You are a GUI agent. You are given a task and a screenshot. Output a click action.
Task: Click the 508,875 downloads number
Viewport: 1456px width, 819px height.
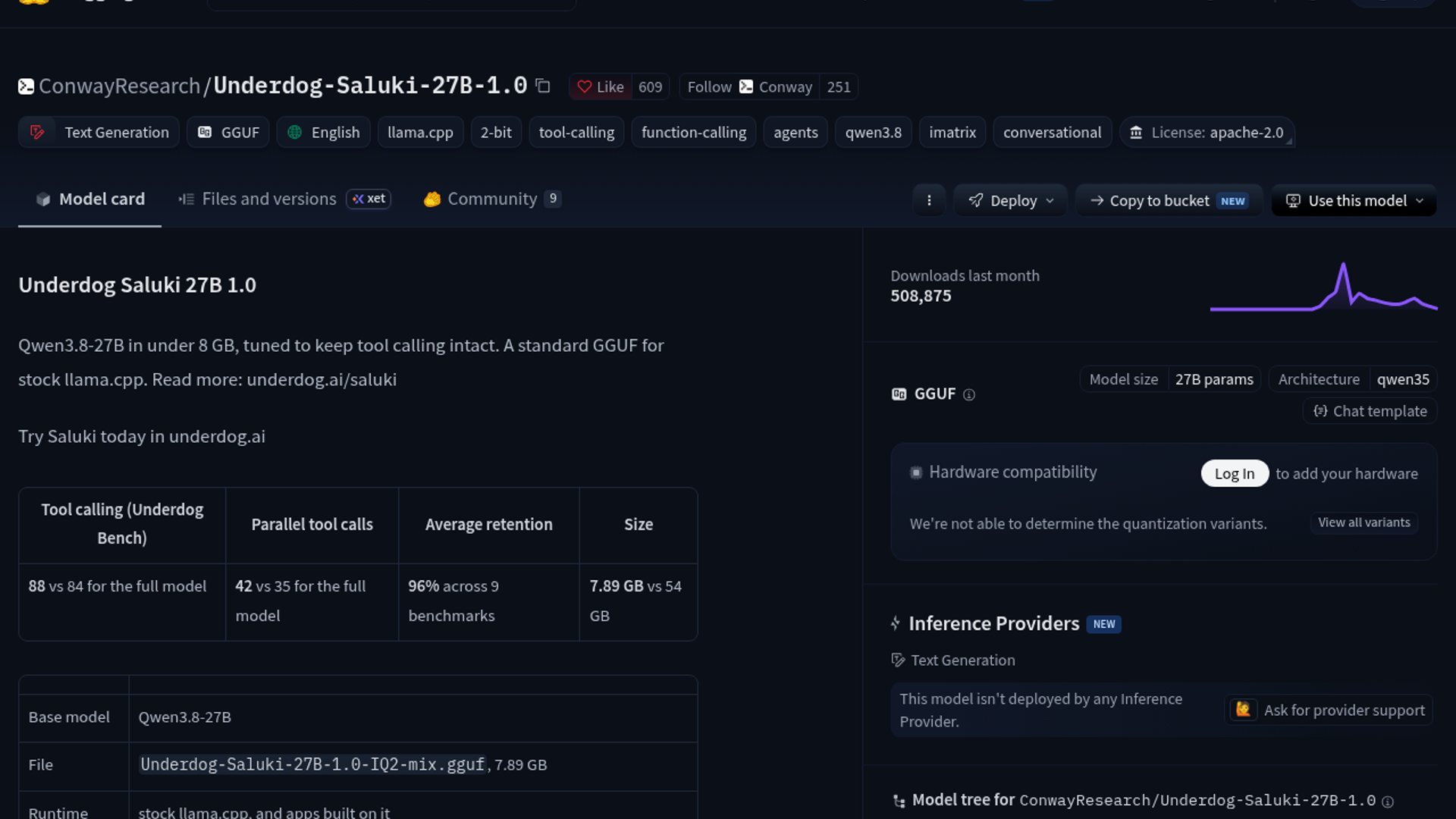point(921,296)
